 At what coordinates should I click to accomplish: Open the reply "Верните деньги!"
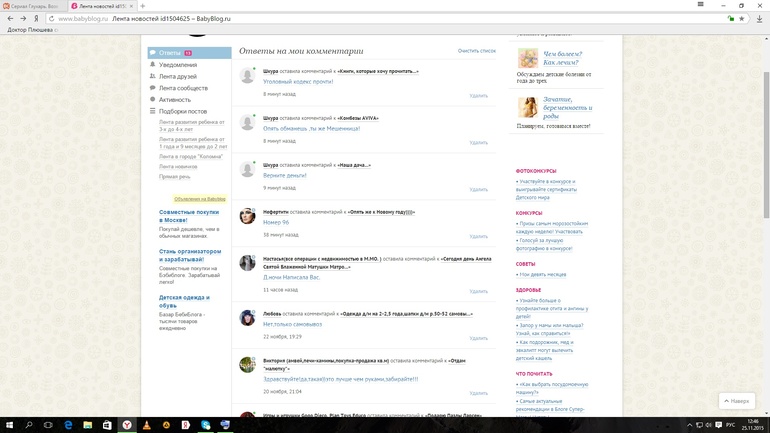tap(284, 175)
